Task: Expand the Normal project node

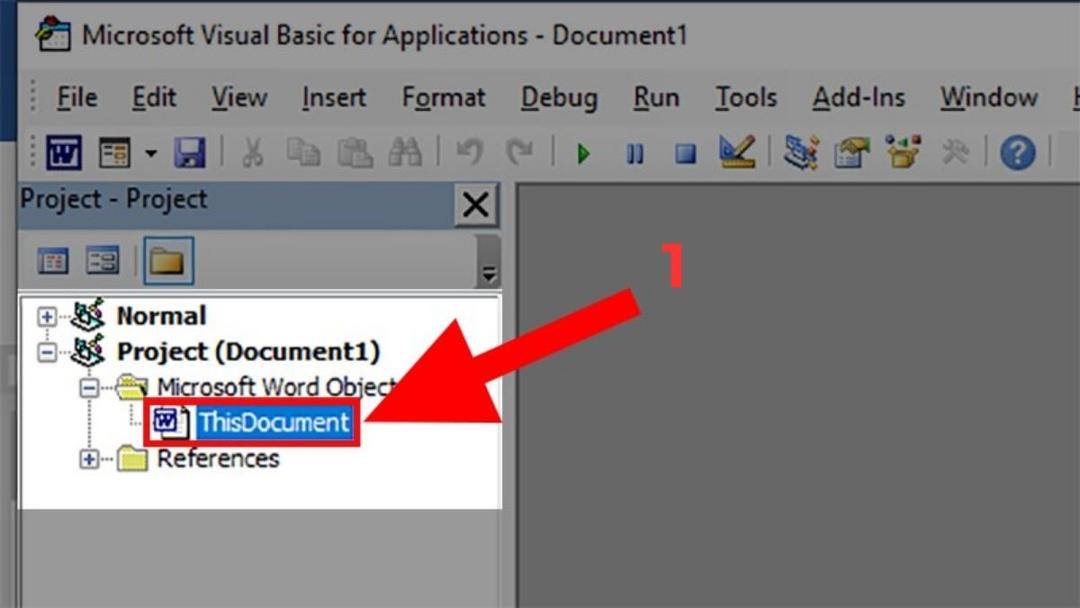Action: (45, 315)
